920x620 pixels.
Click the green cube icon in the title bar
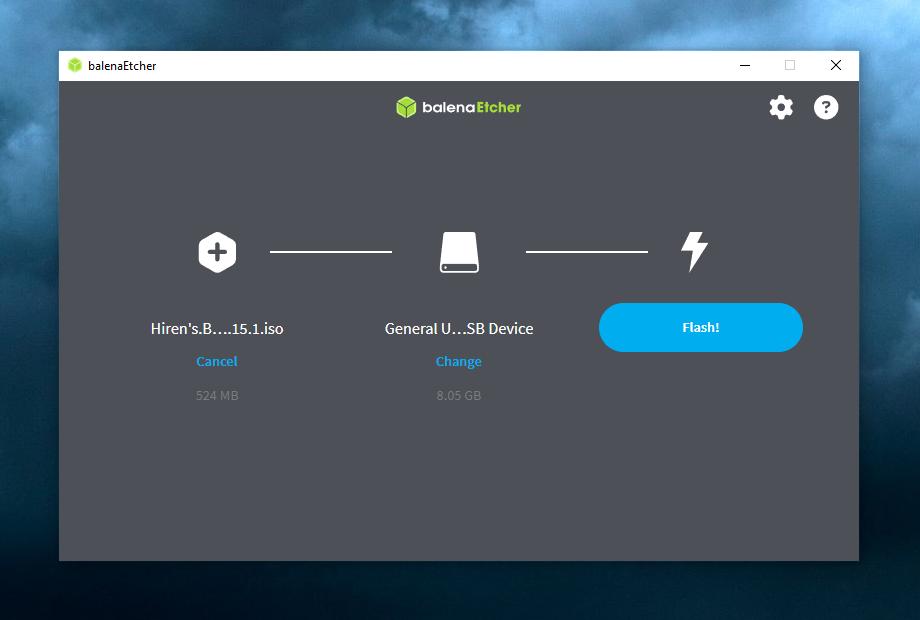pos(75,66)
